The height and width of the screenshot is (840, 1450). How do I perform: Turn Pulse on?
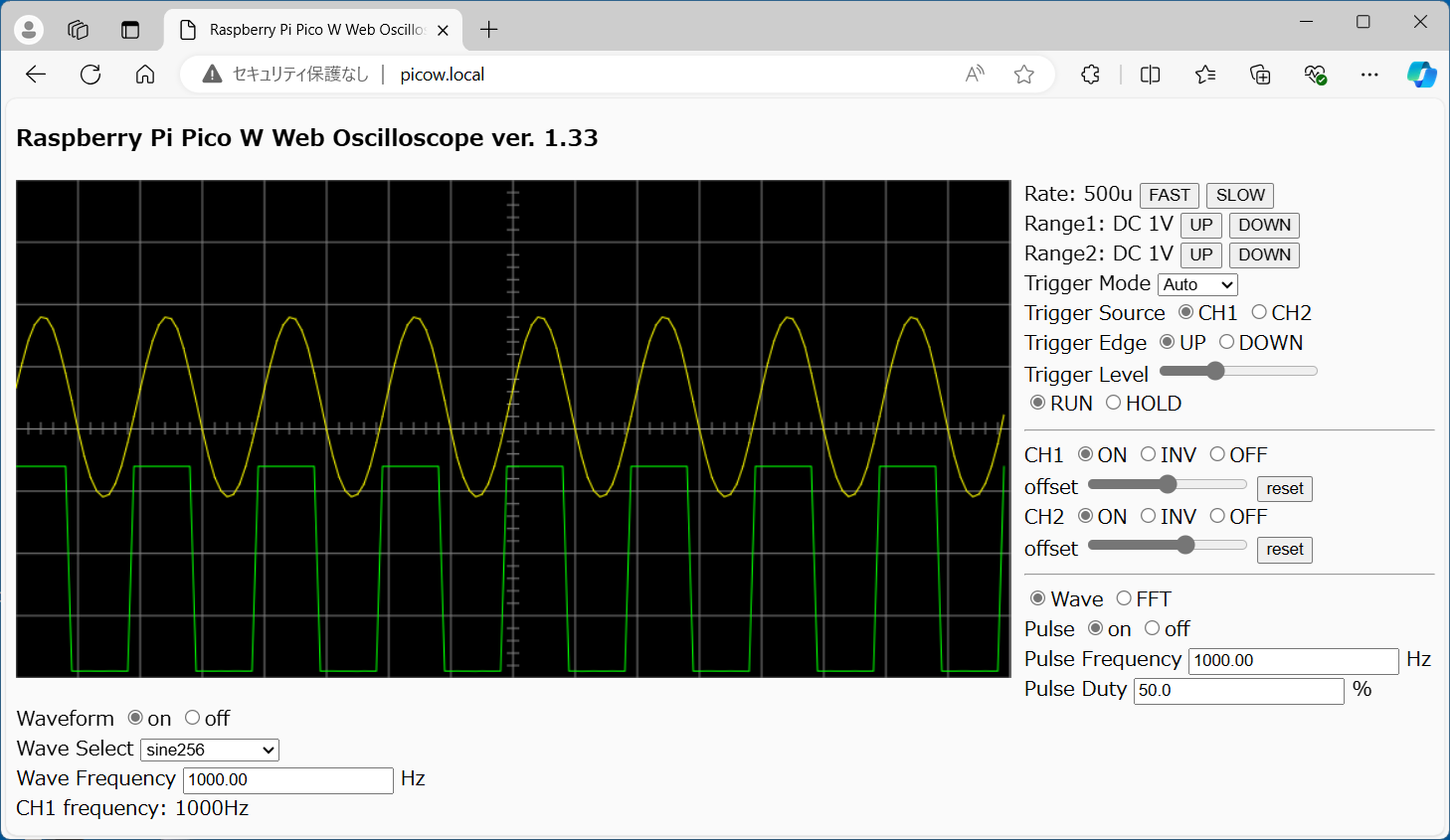tap(1096, 628)
